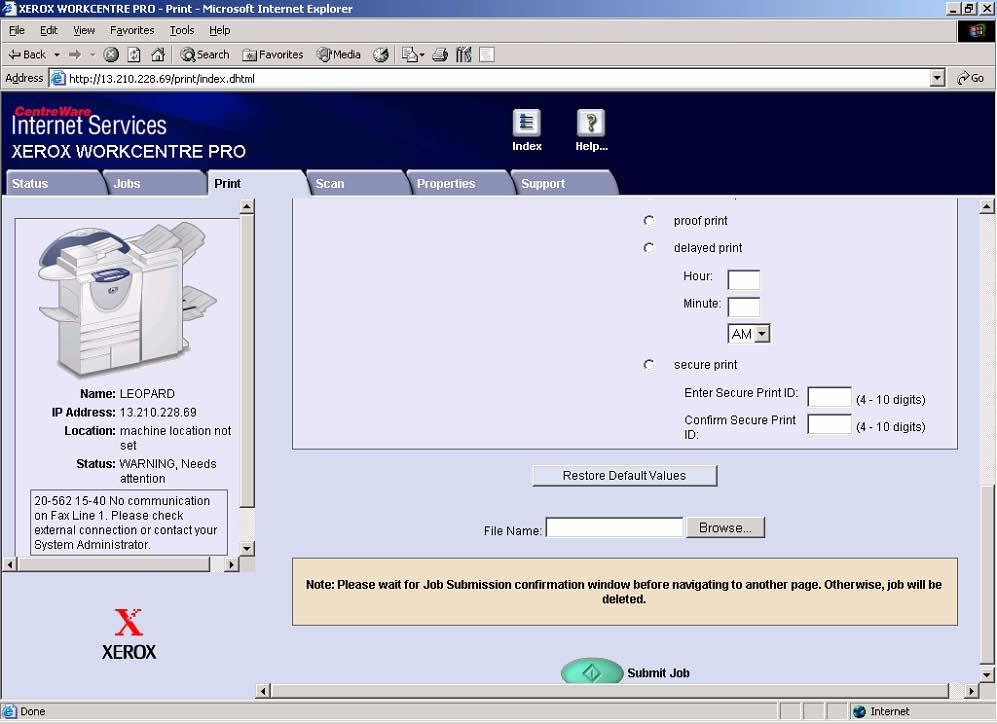Go back using the Back toolbar button
This screenshot has width=997, height=724.
[x=27, y=55]
